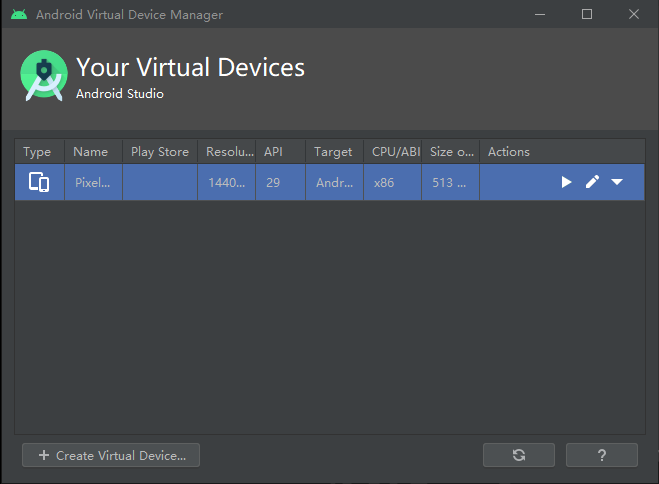
Task: Open the Pixel AVD actions dropdown arrow
Action: (x=617, y=182)
